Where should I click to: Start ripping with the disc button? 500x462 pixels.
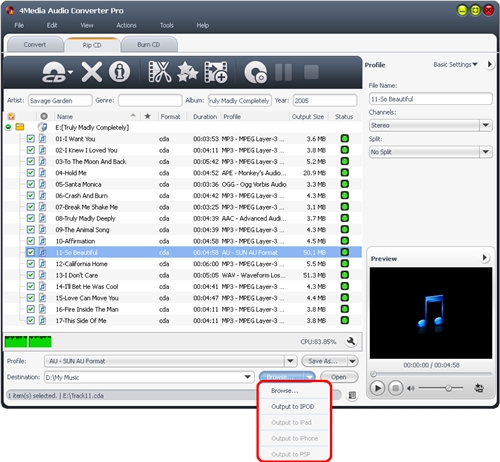[256, 72]
